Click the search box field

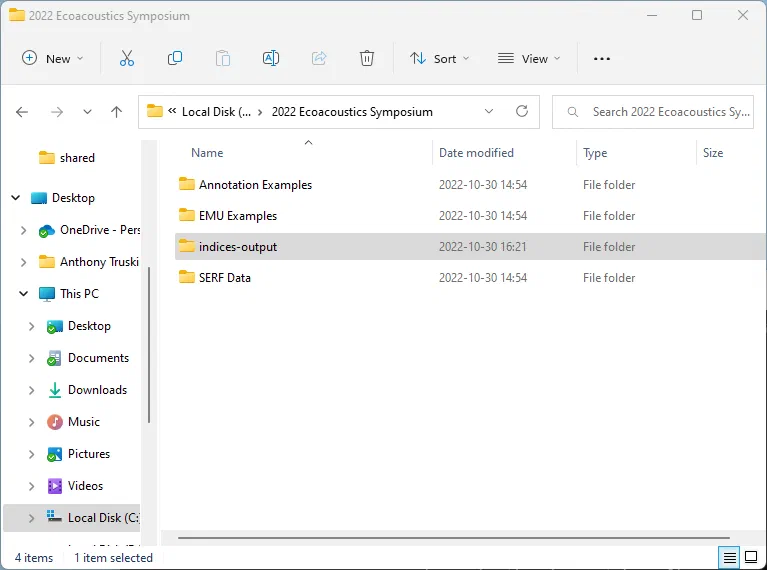coord(653,112)
